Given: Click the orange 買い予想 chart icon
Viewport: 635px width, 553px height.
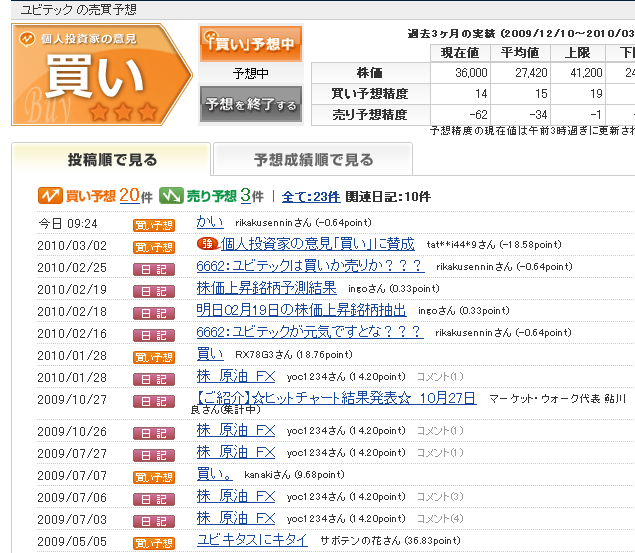Looking at the screenshot, I should (x=50, y=196).
